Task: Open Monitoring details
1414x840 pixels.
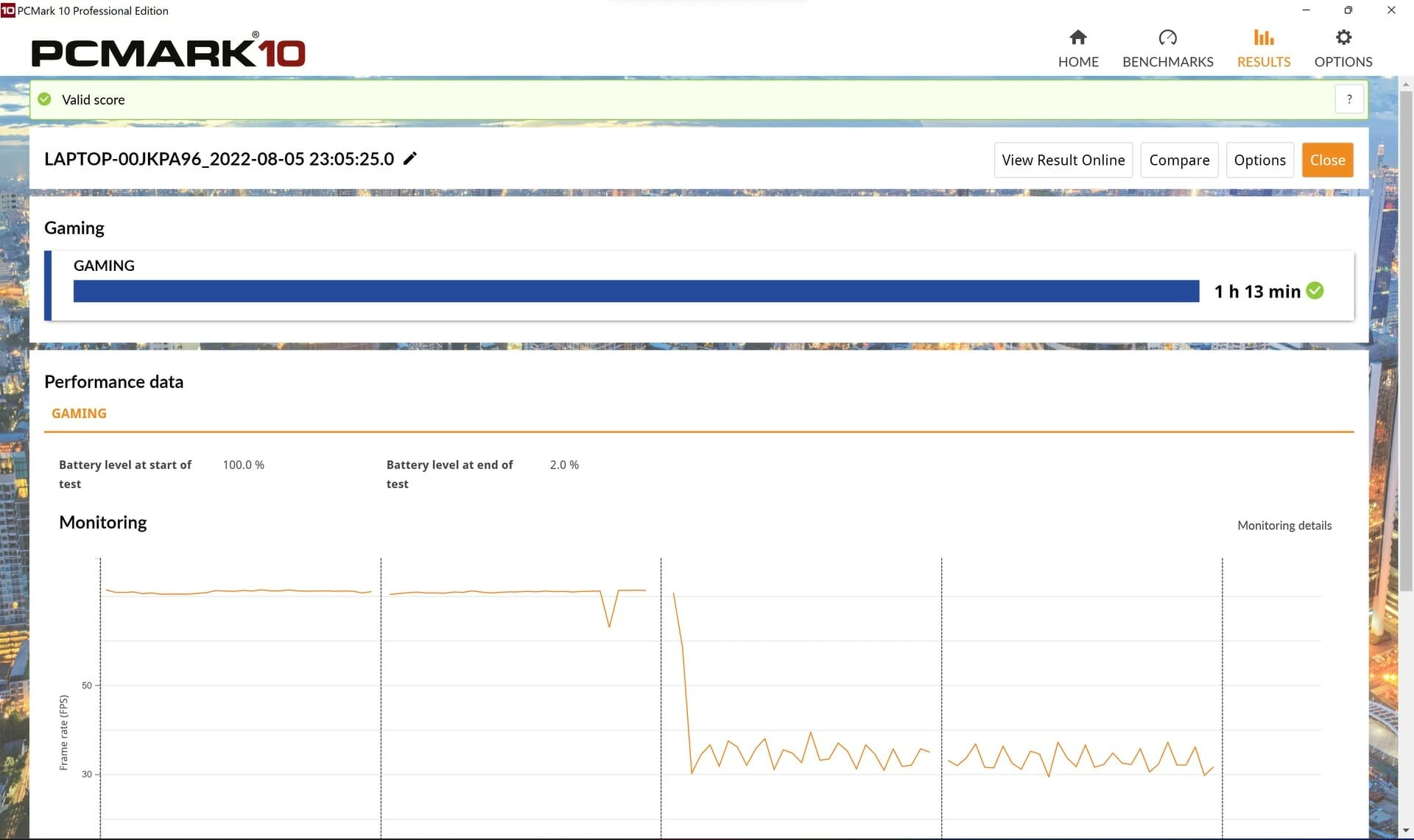Action: pos(1284,526)
